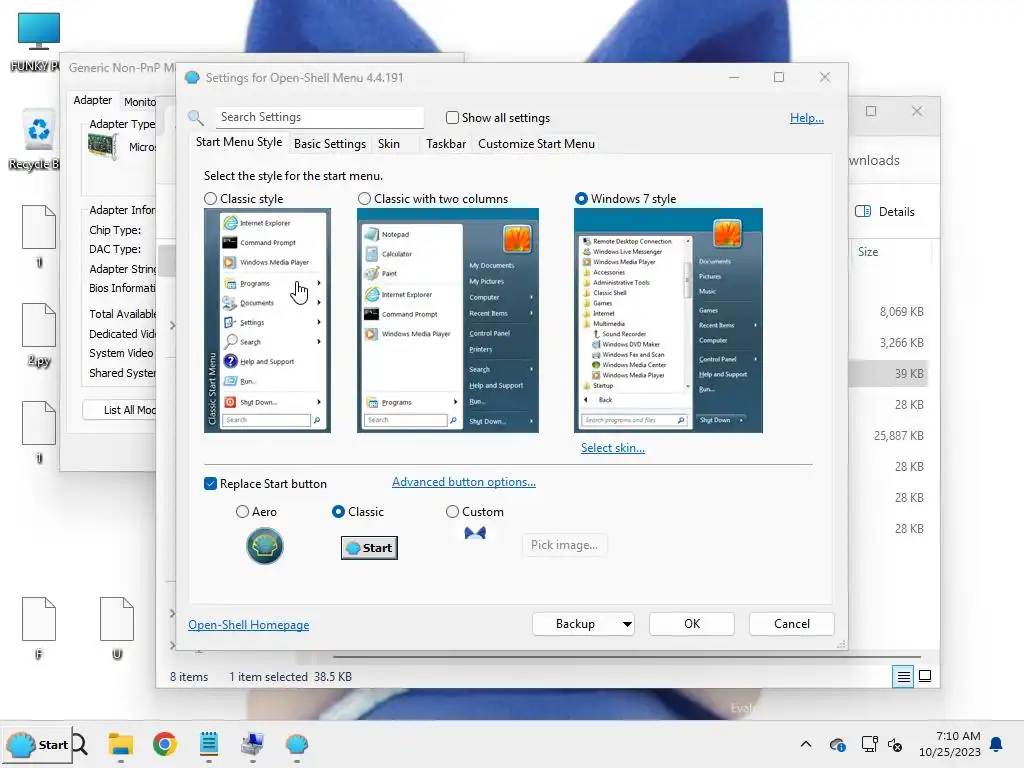Image resolution: width=1024 pixels, height=768 pixels.
Task: Click the custom button bow-tie image
Action: point(475,534)
